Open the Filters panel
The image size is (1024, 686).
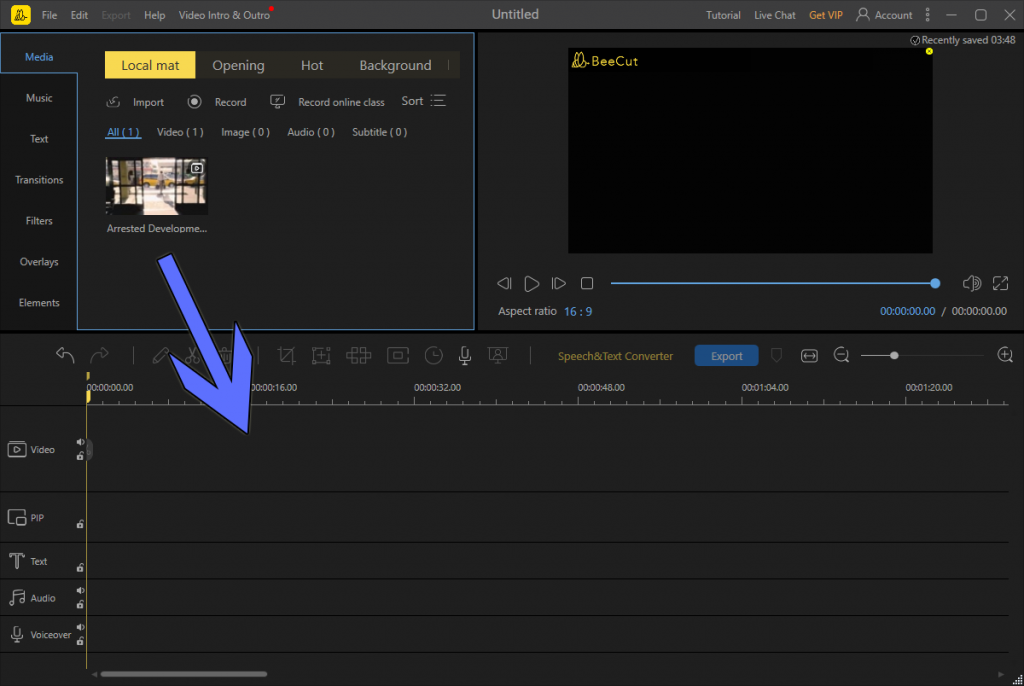click(39, 221)
